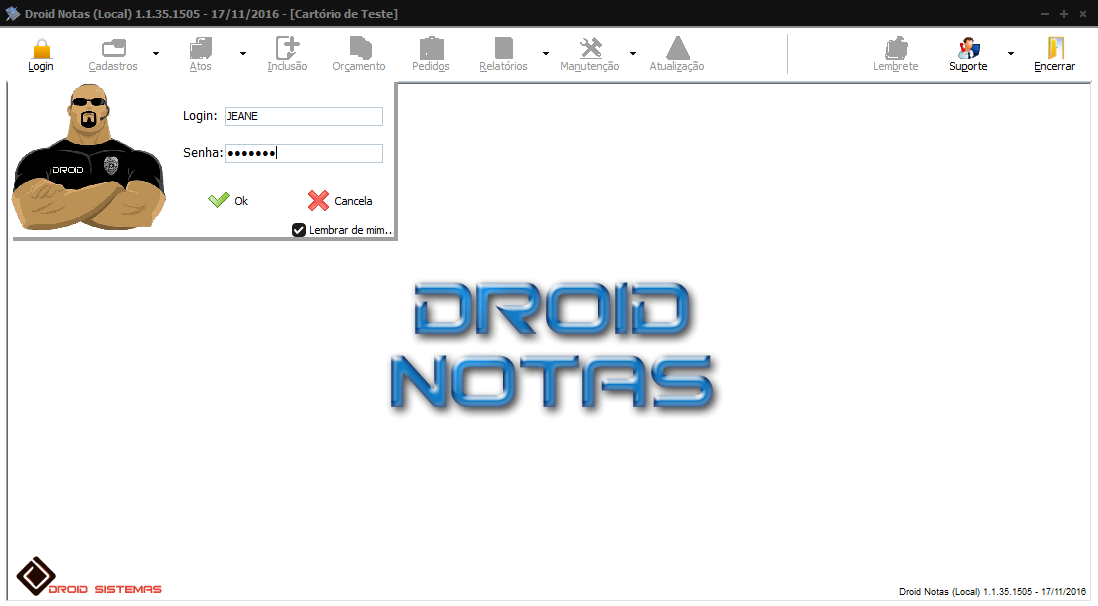Click the Ok button label

pyautogui.click(x=241, y=201)
